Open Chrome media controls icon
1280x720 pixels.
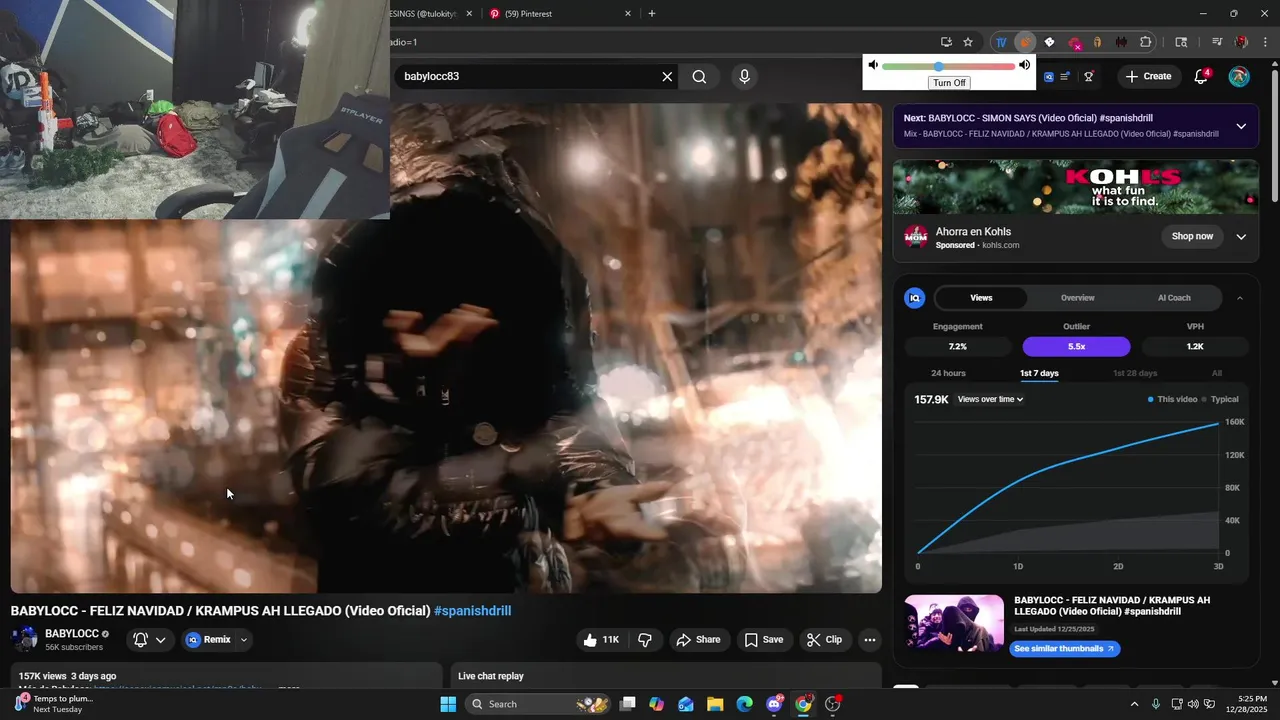click(x=1217, y=42)
